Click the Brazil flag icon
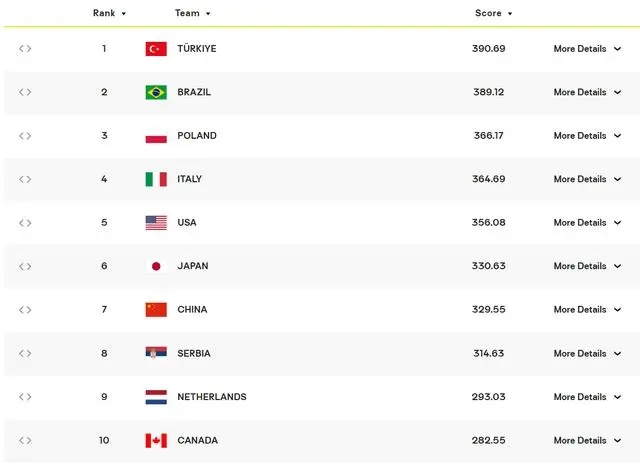 point(156,92)
